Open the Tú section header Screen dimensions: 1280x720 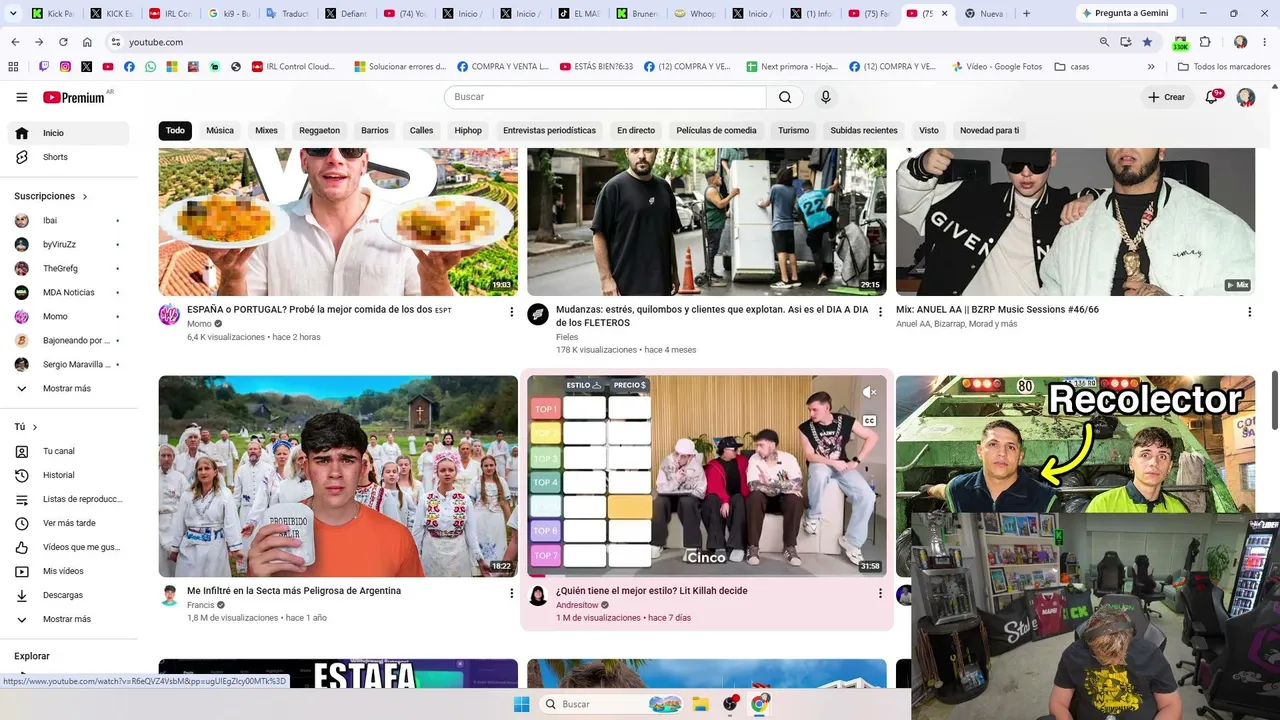tap(26, 427)
